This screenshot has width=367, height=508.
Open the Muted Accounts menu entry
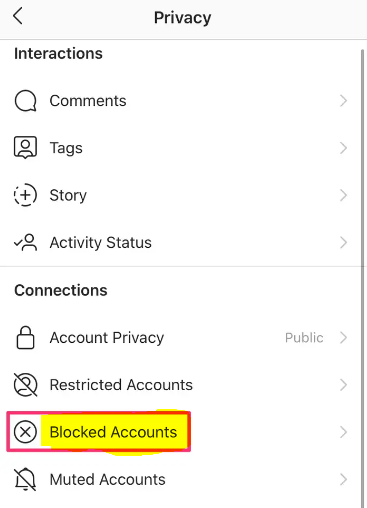pyautogui.click(x=180, y=479)
